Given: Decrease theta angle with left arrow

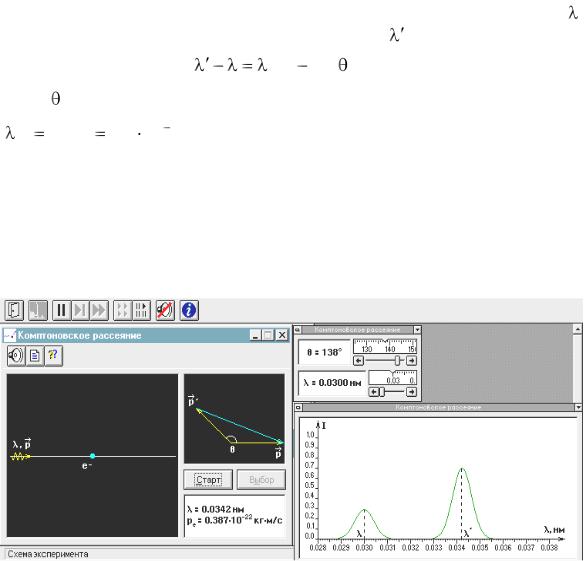Looking at the screenshot, I should (x=358, y=361).
